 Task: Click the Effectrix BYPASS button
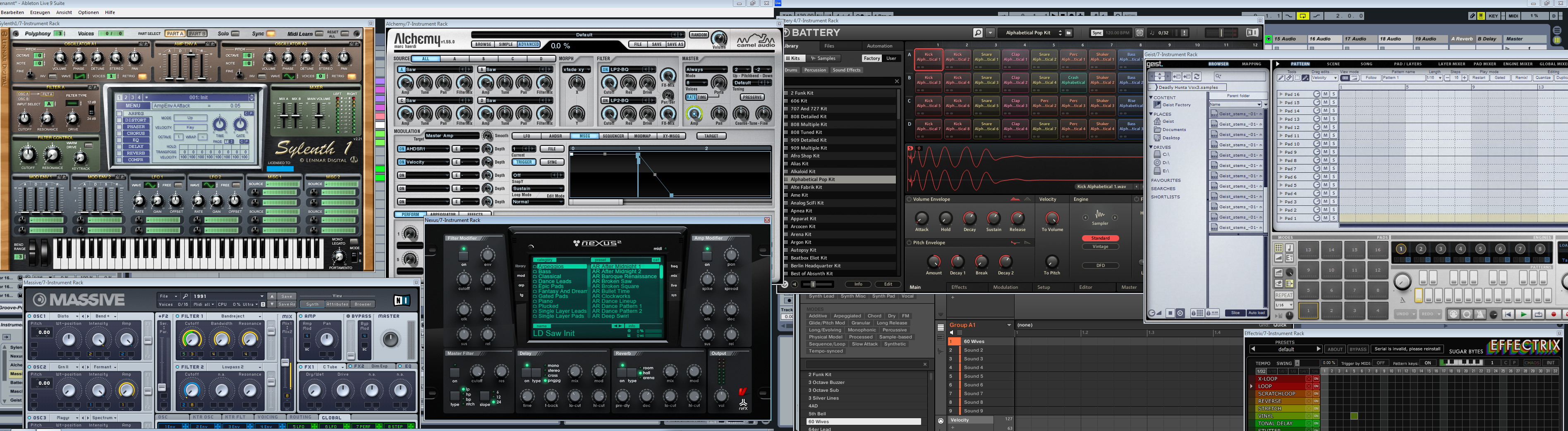[1359, 349]
